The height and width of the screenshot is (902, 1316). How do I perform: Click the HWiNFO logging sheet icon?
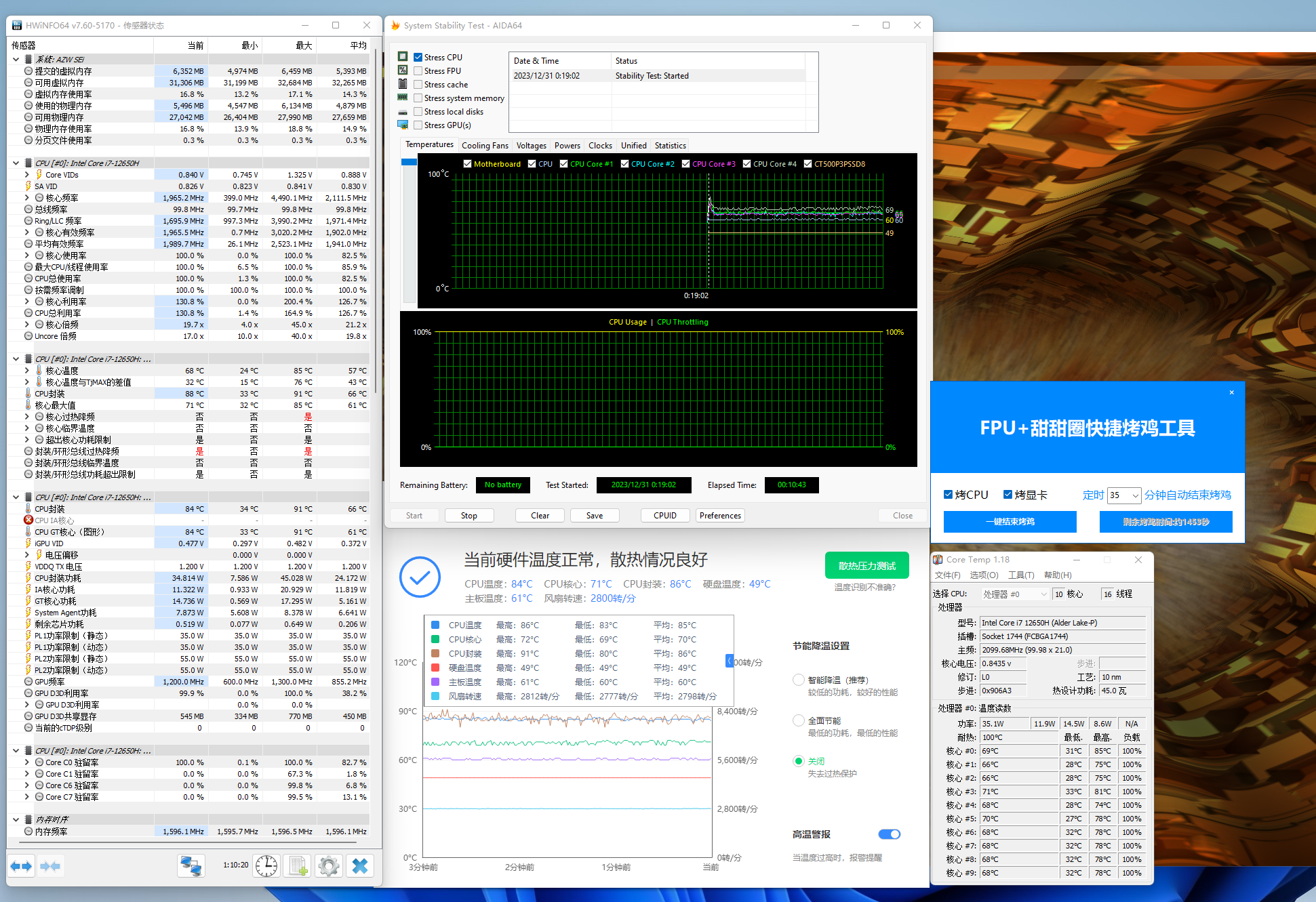(x=298, y=866)
